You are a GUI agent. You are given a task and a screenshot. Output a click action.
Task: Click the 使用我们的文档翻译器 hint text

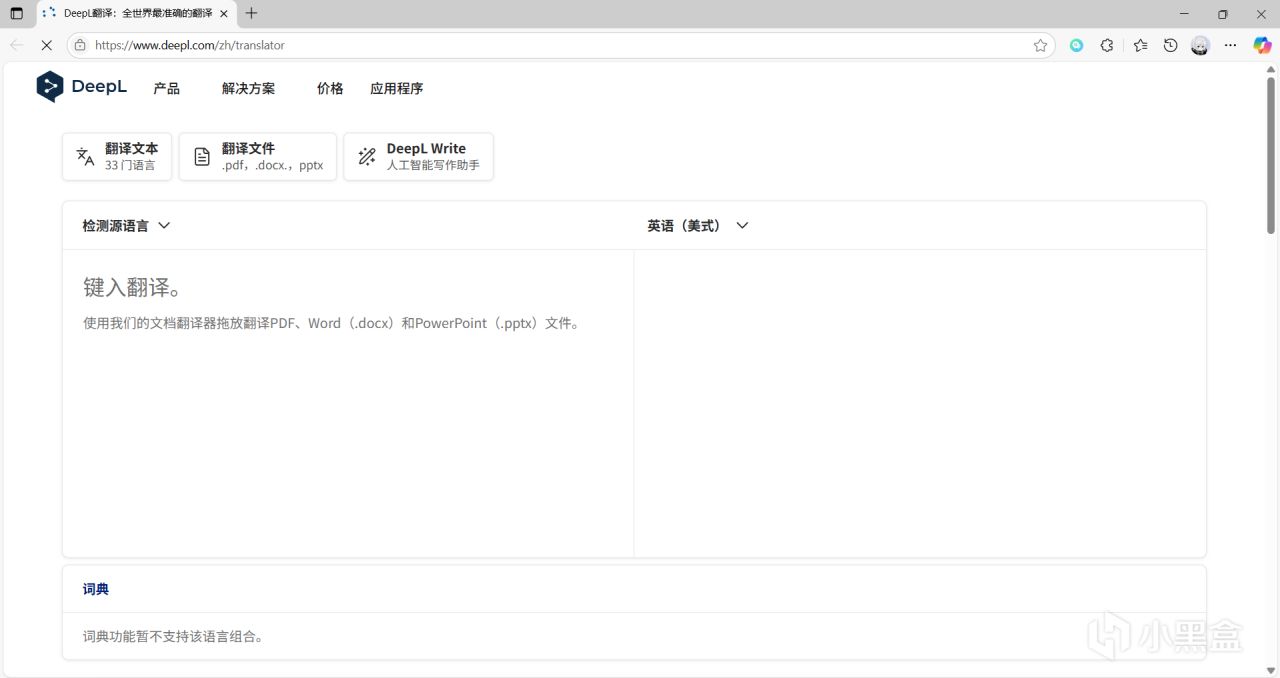point(331,323)
